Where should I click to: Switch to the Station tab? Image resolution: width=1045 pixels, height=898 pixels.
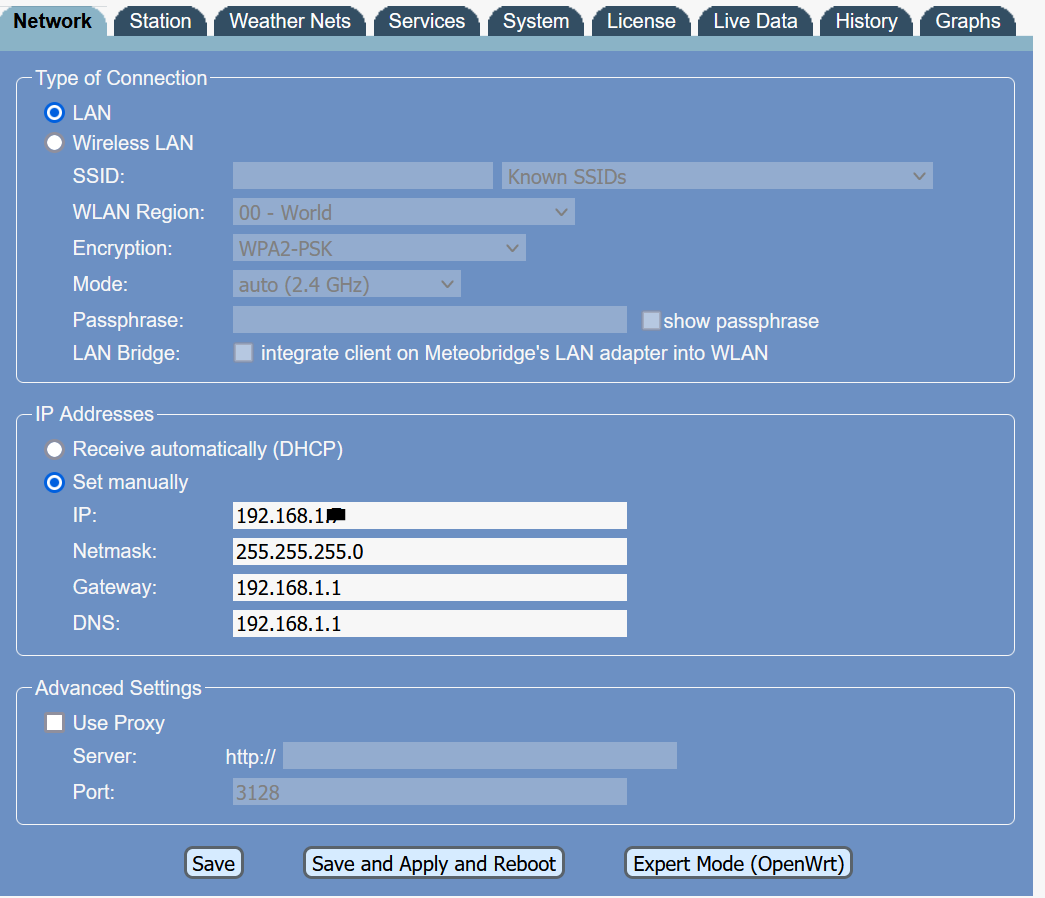pyautogui.click(x=160, y=21)
